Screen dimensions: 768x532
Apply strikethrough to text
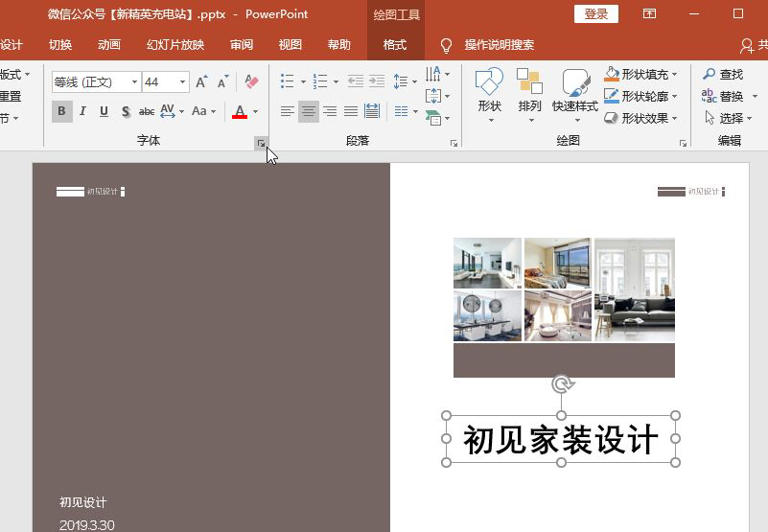coord(146,111)
